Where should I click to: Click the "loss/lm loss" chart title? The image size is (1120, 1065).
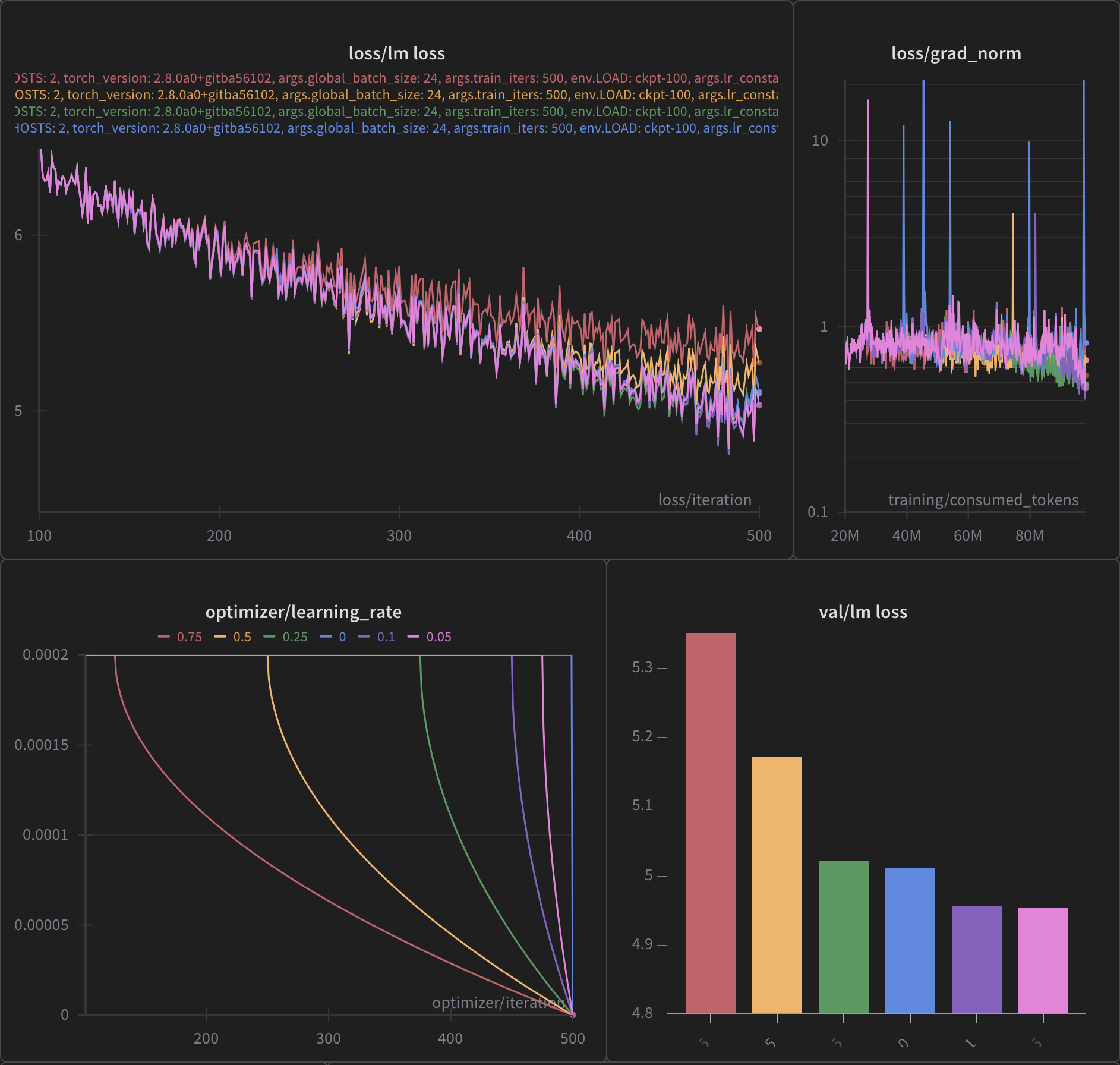coord(396,53)
